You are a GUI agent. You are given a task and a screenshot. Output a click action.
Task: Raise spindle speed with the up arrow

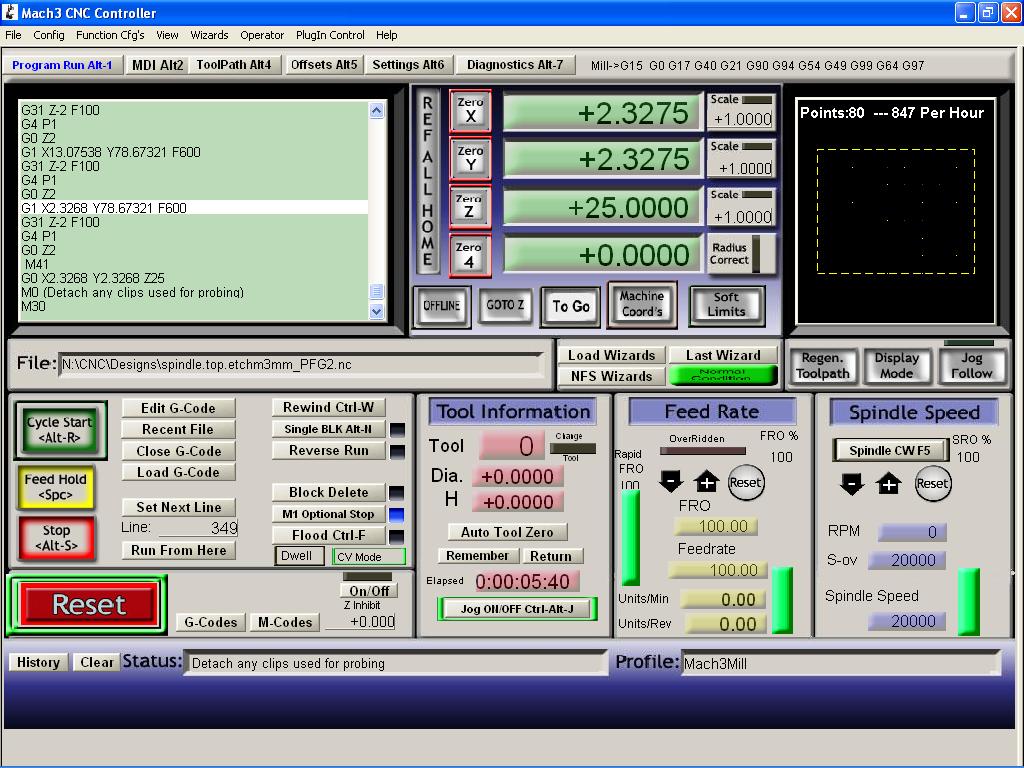tap(888, 484)
